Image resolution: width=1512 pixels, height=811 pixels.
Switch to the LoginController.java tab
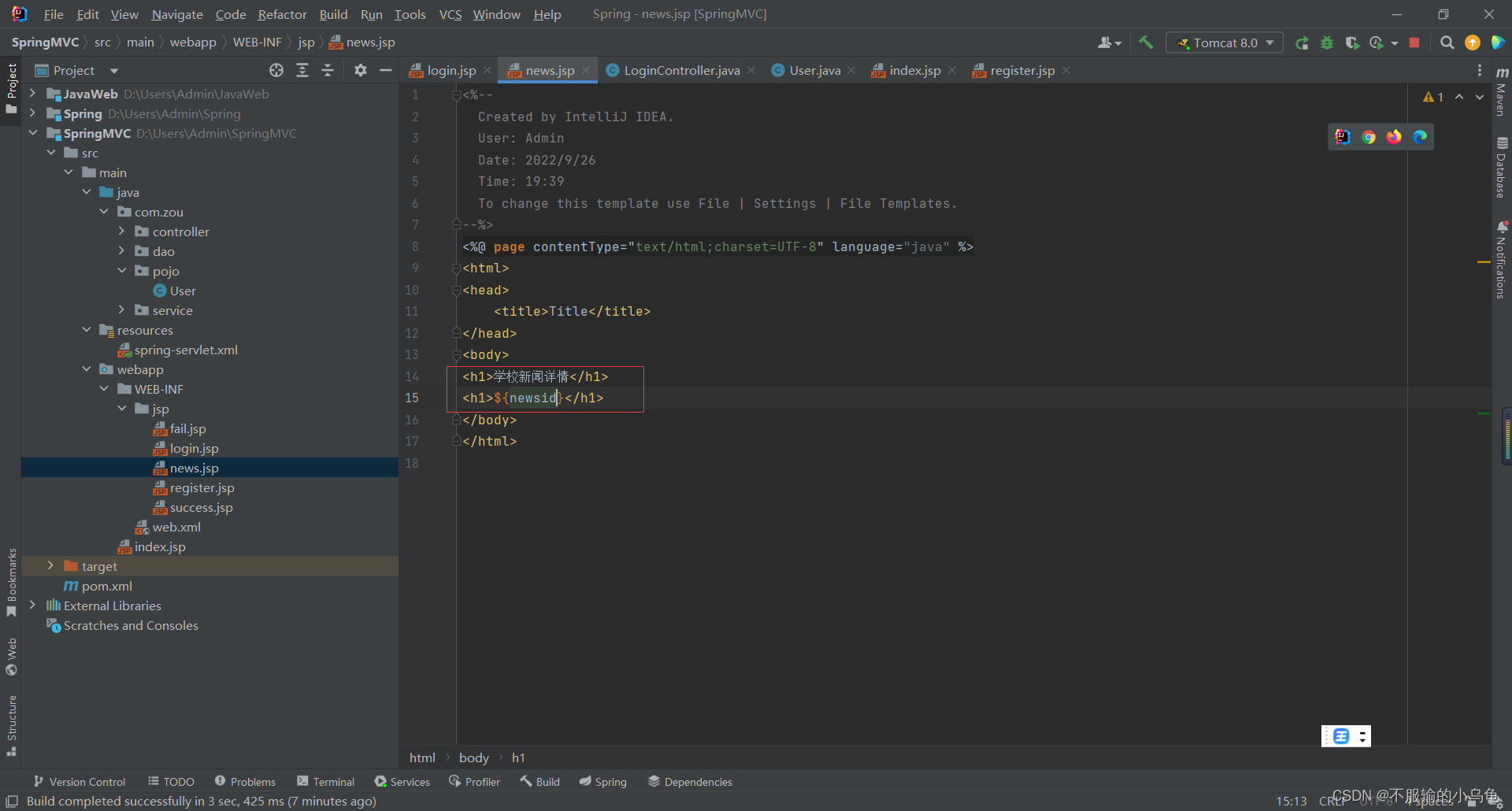681,70
